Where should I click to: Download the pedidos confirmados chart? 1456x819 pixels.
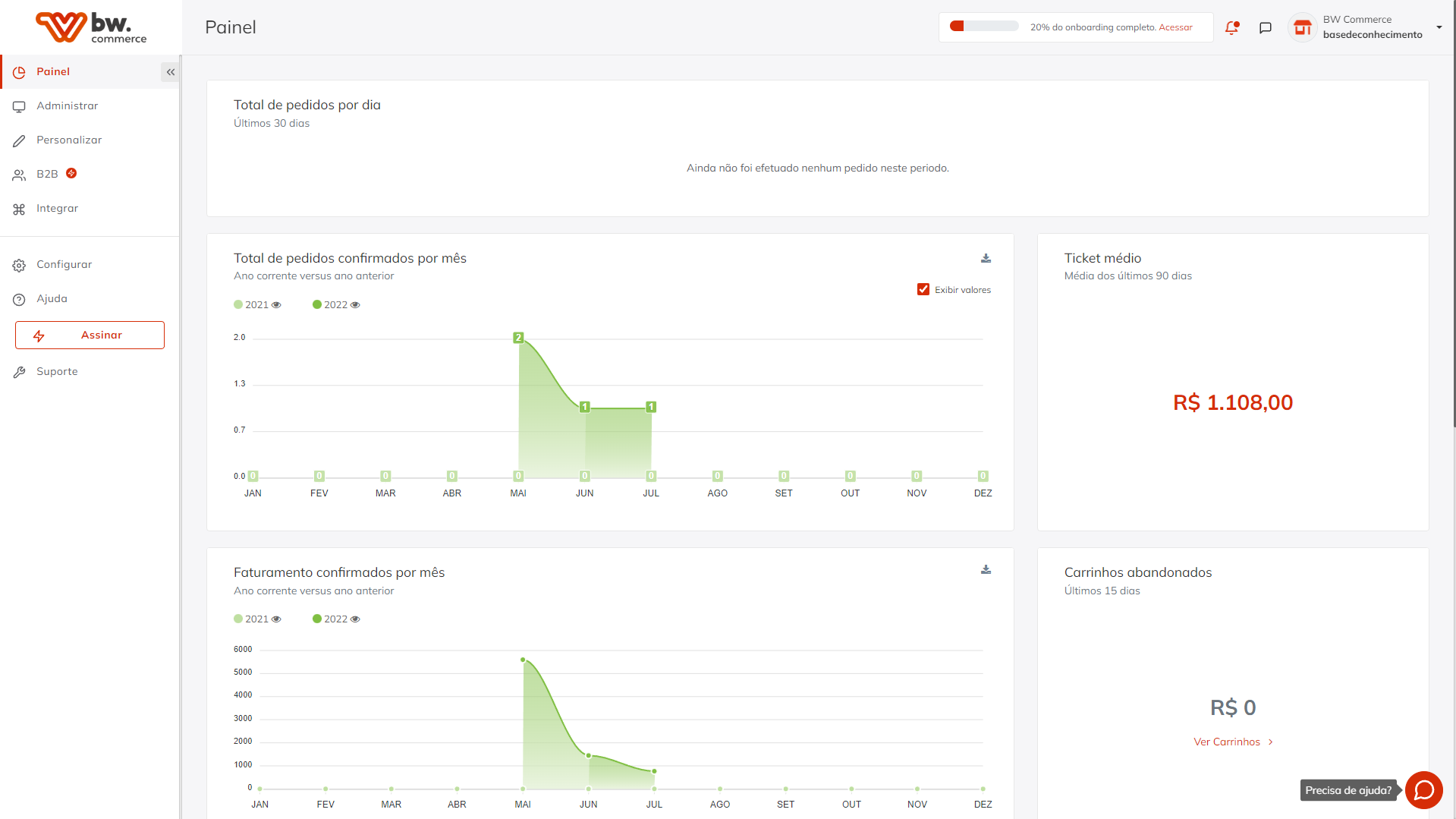click(986, 258)
